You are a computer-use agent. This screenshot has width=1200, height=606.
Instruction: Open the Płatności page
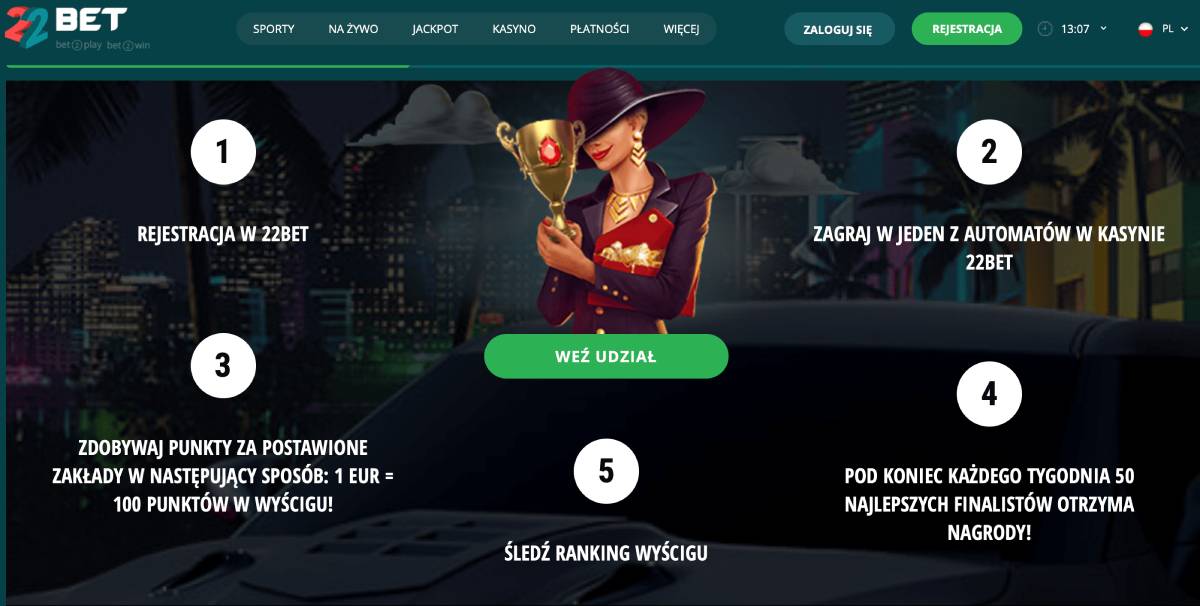pos(599,29)
